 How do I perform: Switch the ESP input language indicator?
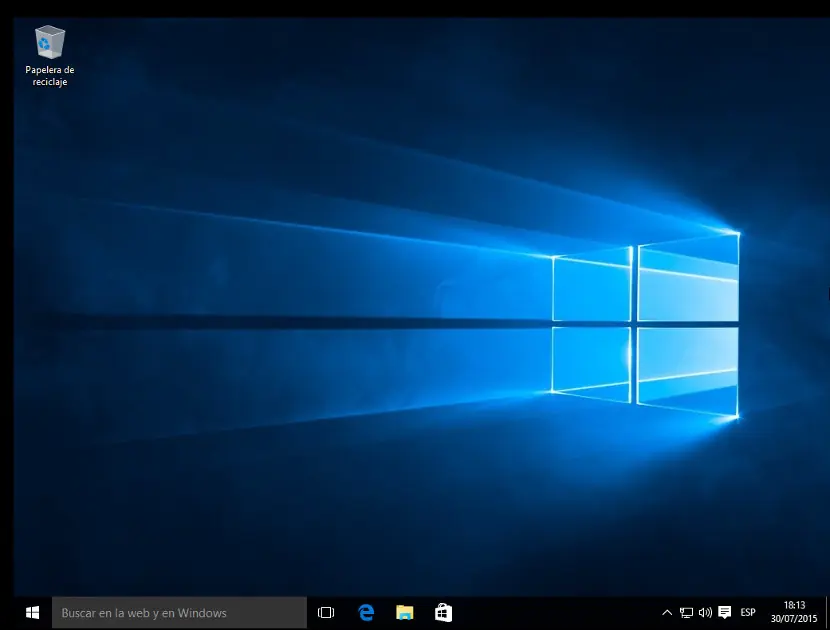coord(747,613)
